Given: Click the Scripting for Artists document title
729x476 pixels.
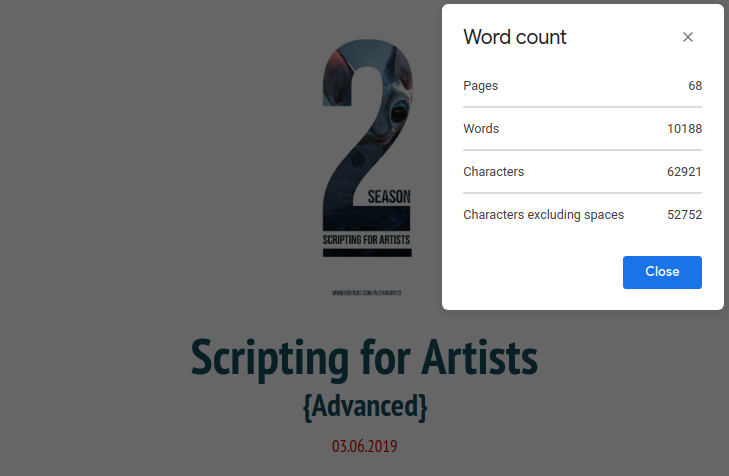Looking at the screenshot, I should click(364, 358).
